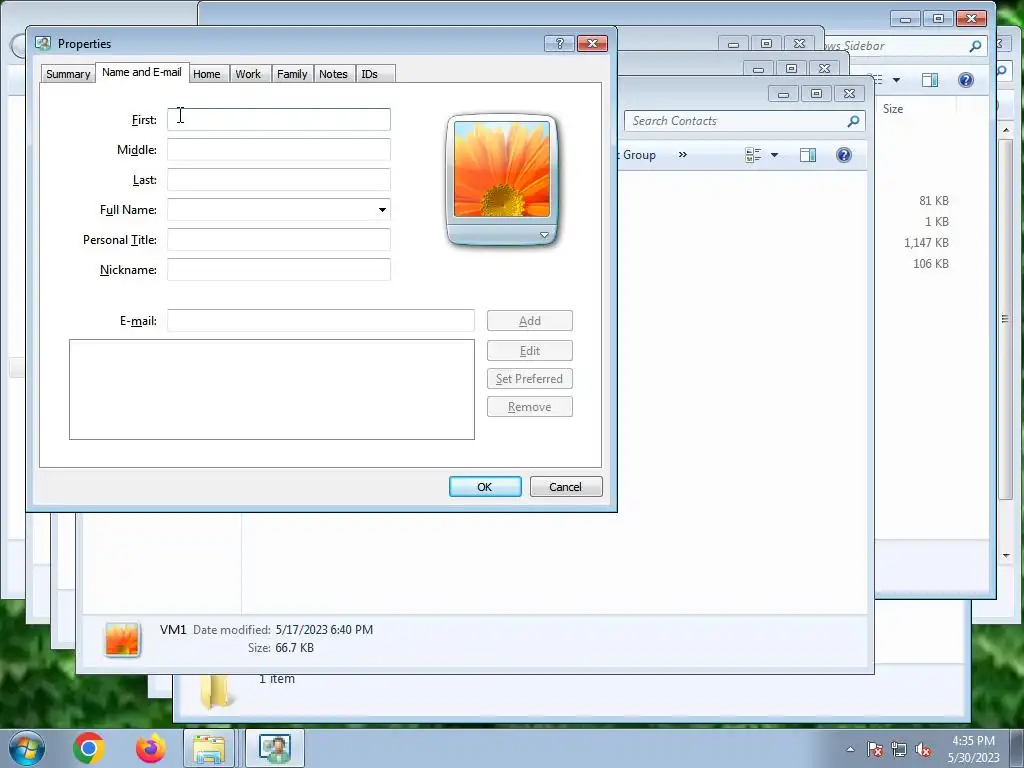Switch to the Family tab
The width and height of the screenshot is (1024, 768).
pos(292,74)
